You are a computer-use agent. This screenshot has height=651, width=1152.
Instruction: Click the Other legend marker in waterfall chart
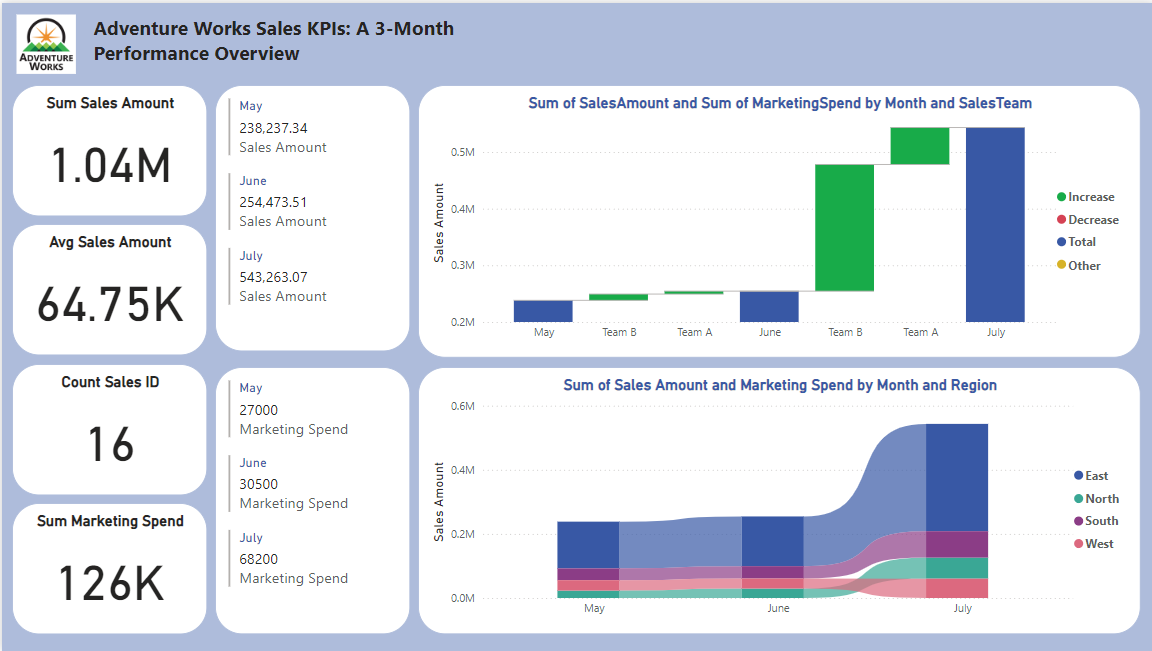1061,265
